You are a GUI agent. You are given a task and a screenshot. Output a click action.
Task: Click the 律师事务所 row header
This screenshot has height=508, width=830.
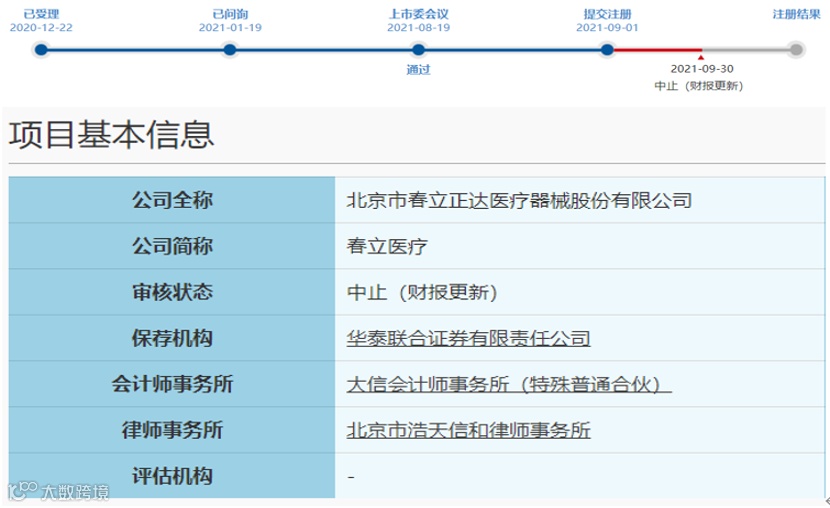point(172,430)
